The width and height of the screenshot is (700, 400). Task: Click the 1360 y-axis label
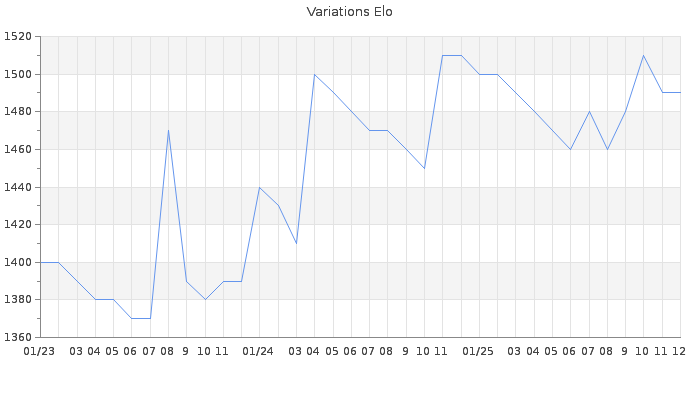pyautogui.click(x=18, y=337)
